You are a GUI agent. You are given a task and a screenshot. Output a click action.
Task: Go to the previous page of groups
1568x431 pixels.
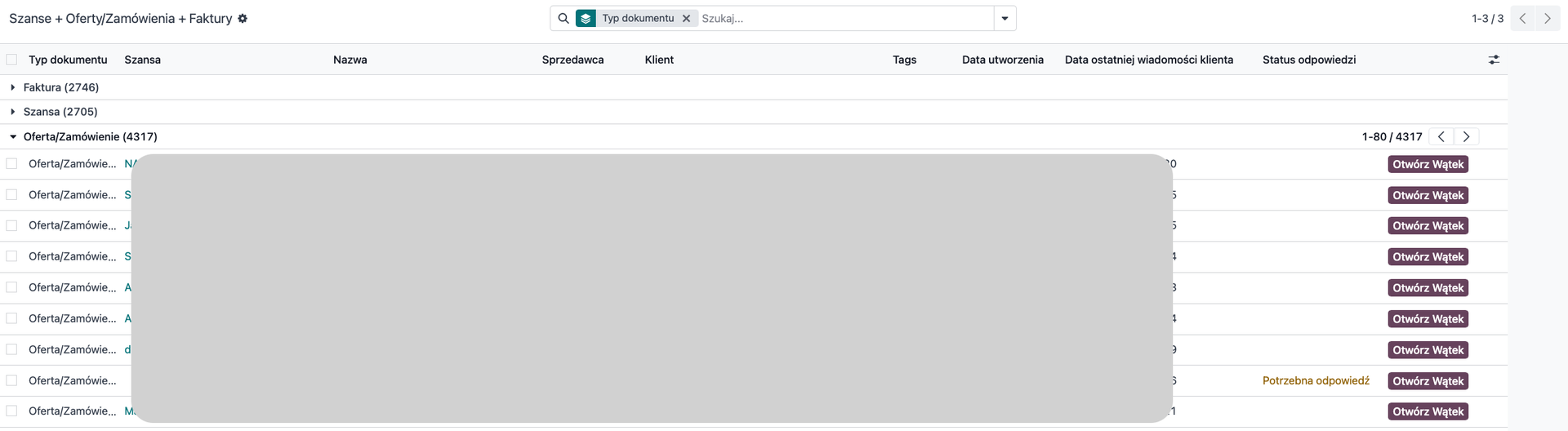coord(1522,19)
